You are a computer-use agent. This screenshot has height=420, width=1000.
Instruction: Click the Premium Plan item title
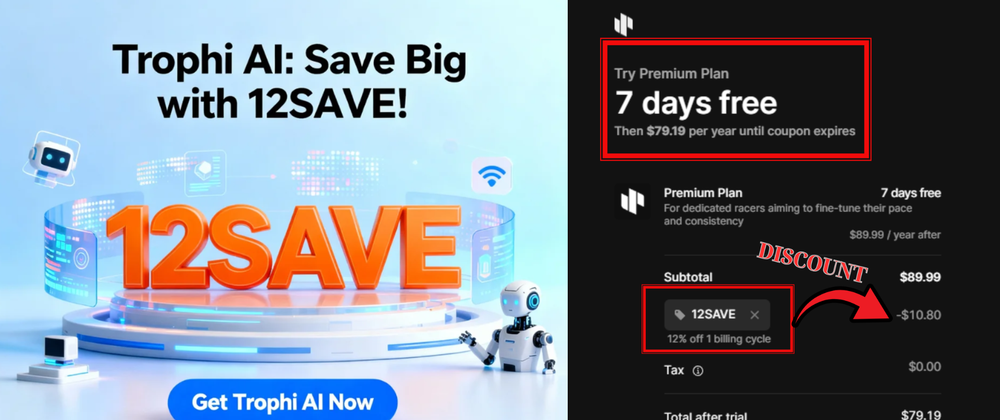[703, 193]
